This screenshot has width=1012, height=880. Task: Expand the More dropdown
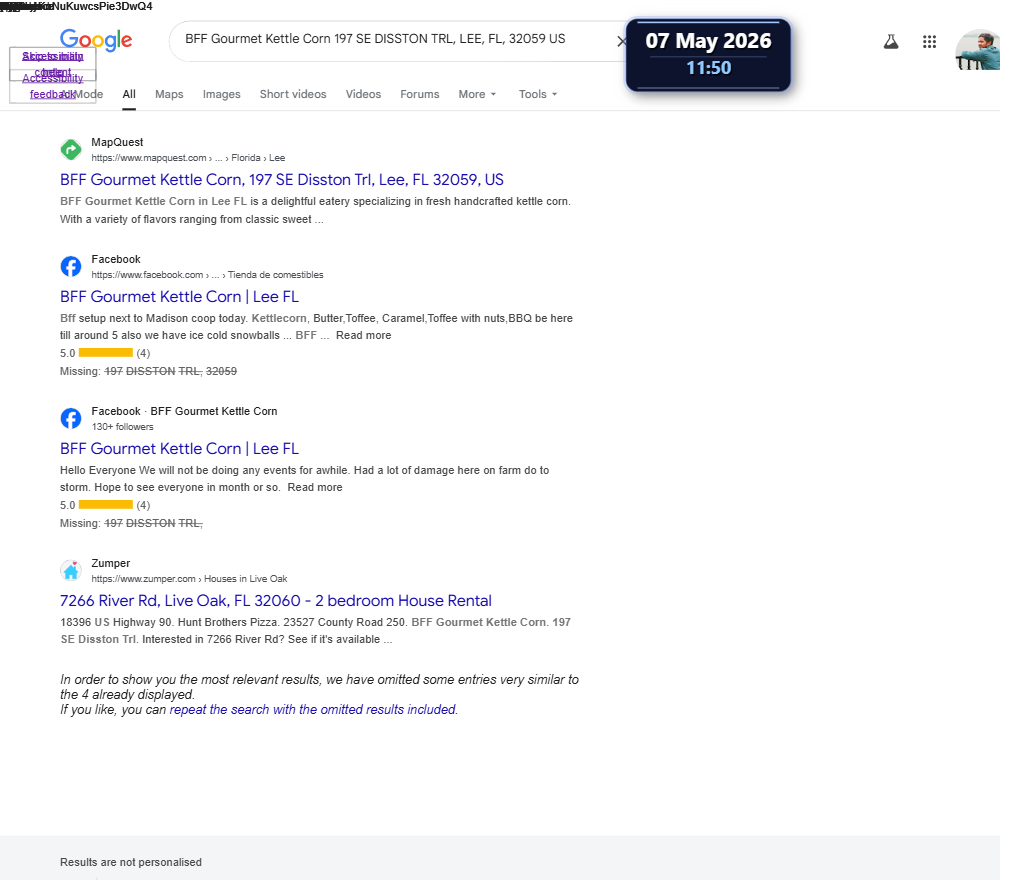point(478,94)
